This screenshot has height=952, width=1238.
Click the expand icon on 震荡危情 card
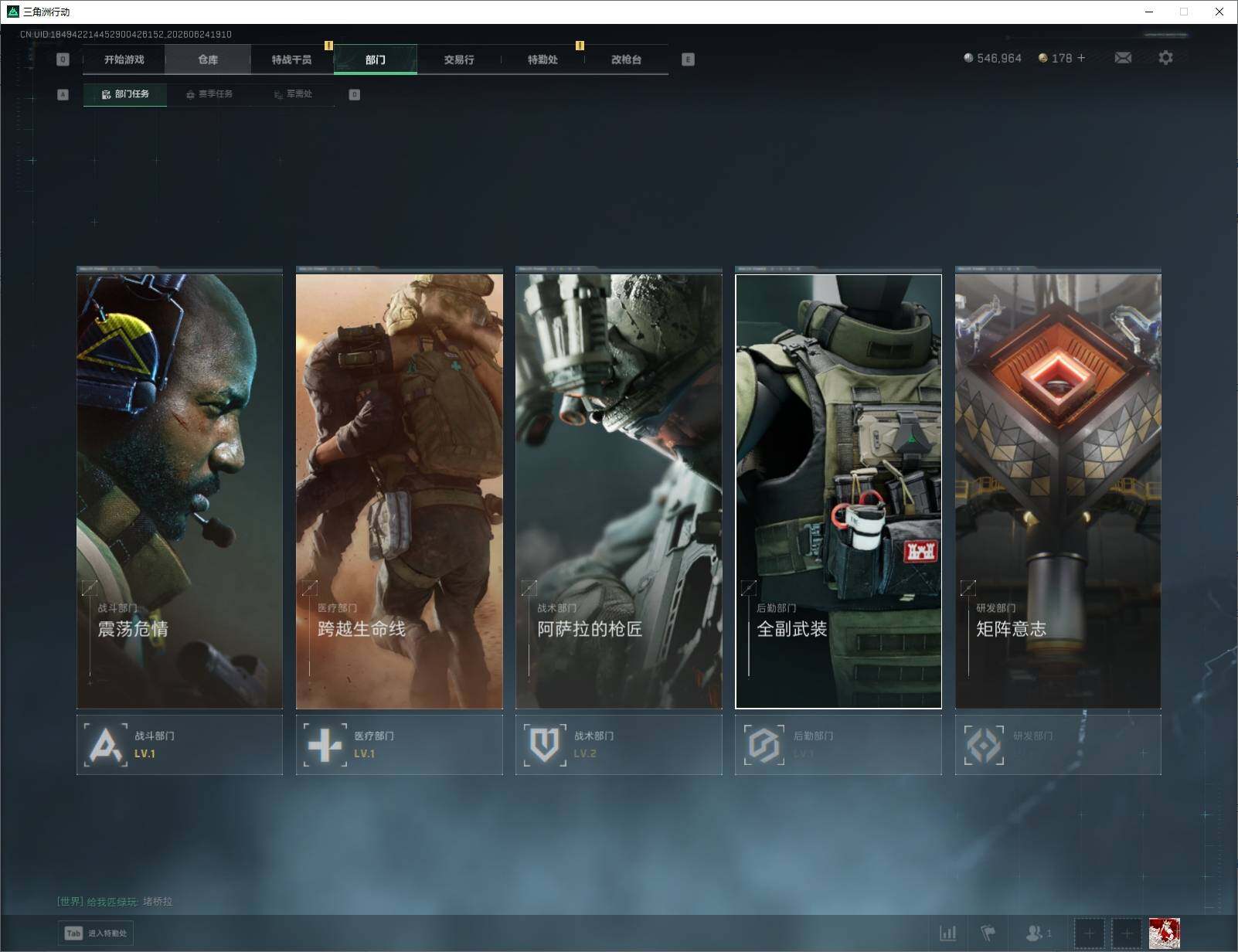coord(90,588)
